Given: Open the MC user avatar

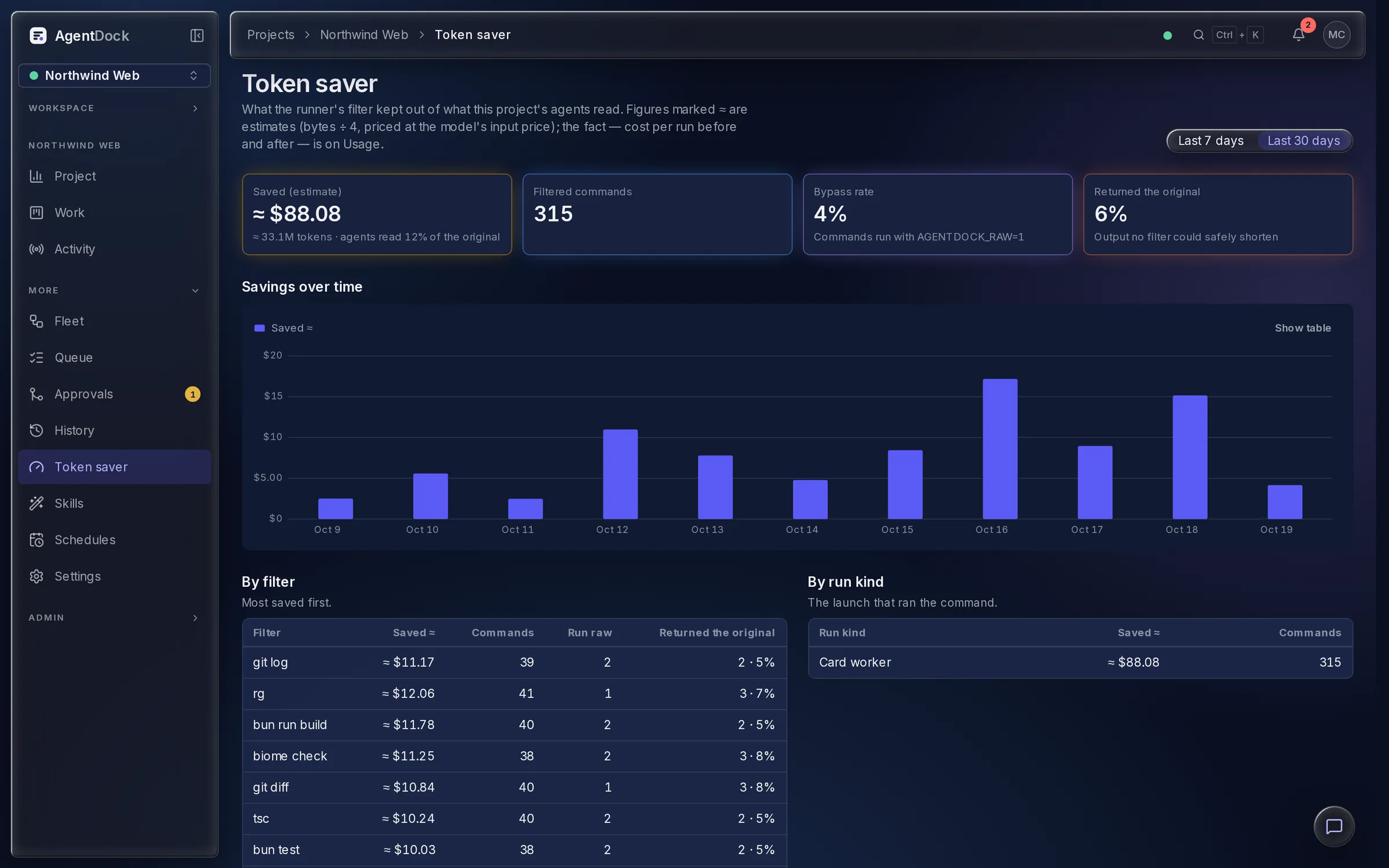Looking at the screenshot, I should pos(1336,35).
